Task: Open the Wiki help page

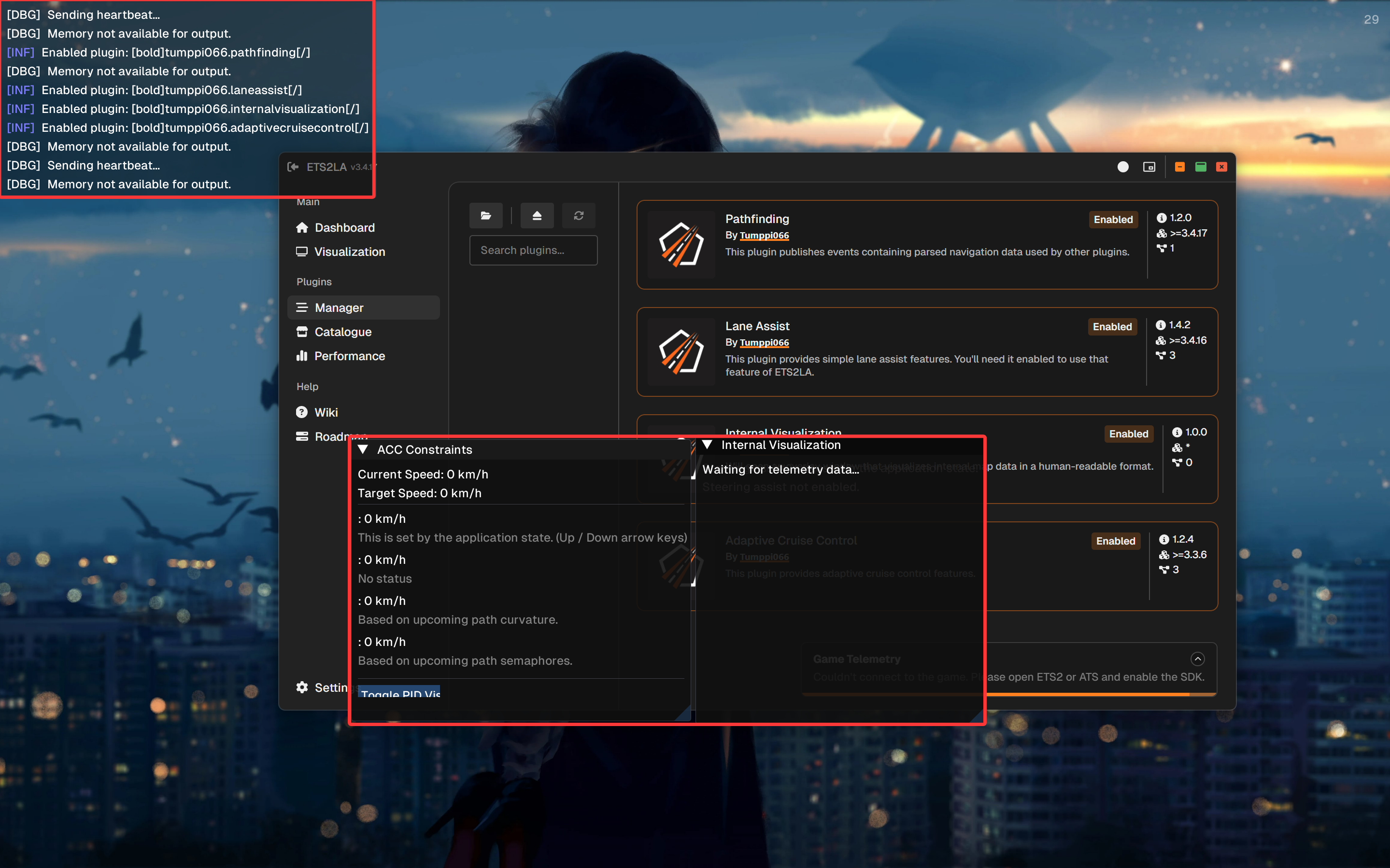Action: tap(363, 412)
